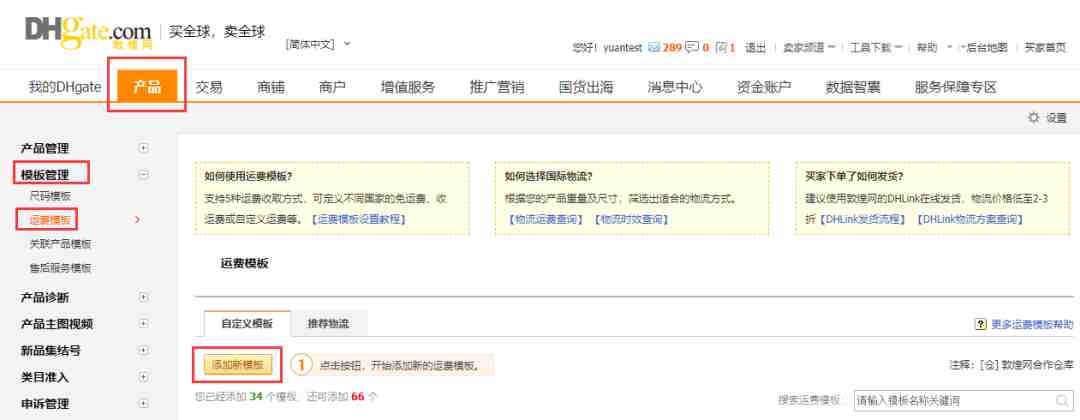
Task: Click the 设置 settings text link
Action: pyautogui.click(x=1057, y=118)
